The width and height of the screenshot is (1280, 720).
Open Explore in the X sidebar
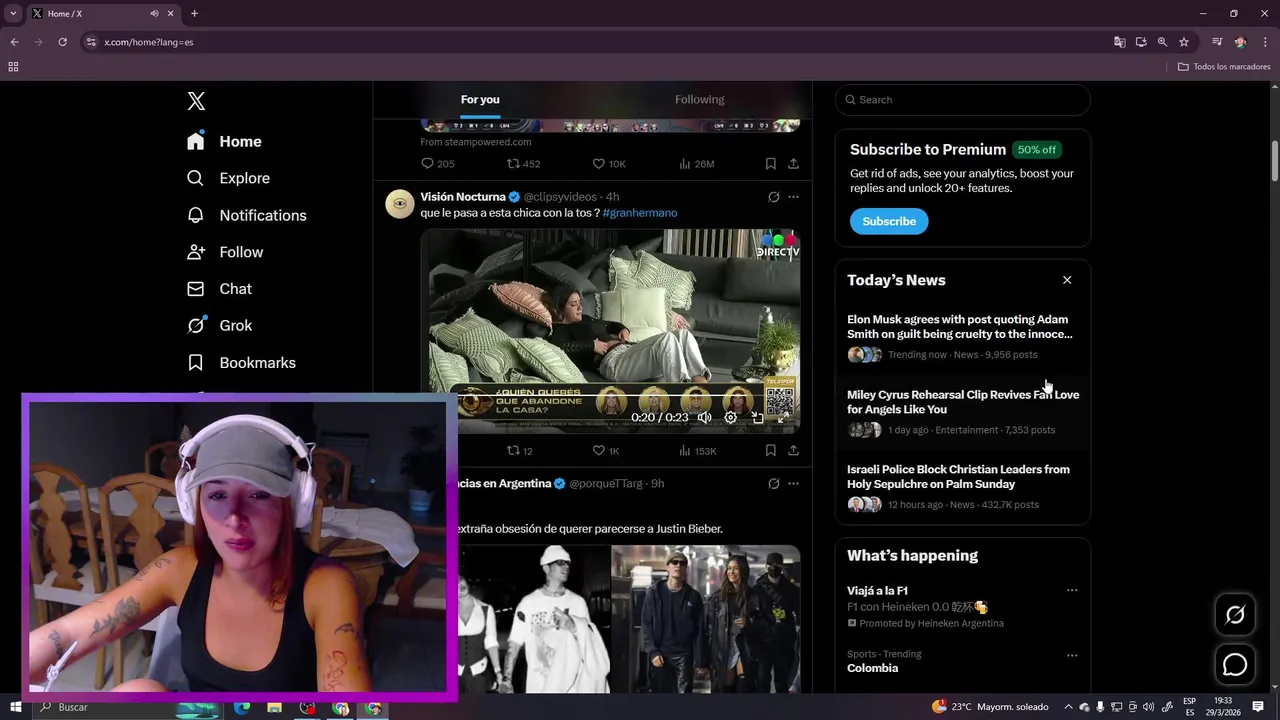coord(228,178)
